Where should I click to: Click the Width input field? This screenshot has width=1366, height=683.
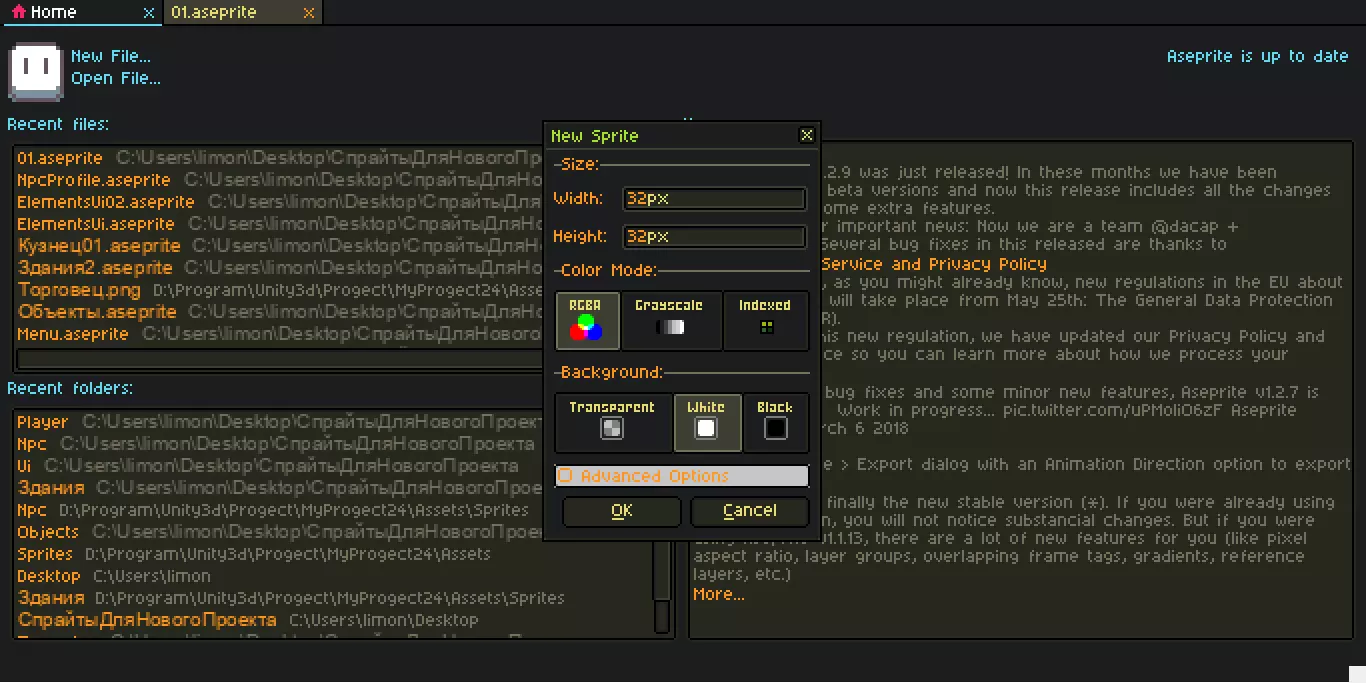pyautogui.click(x=714, y=199)
